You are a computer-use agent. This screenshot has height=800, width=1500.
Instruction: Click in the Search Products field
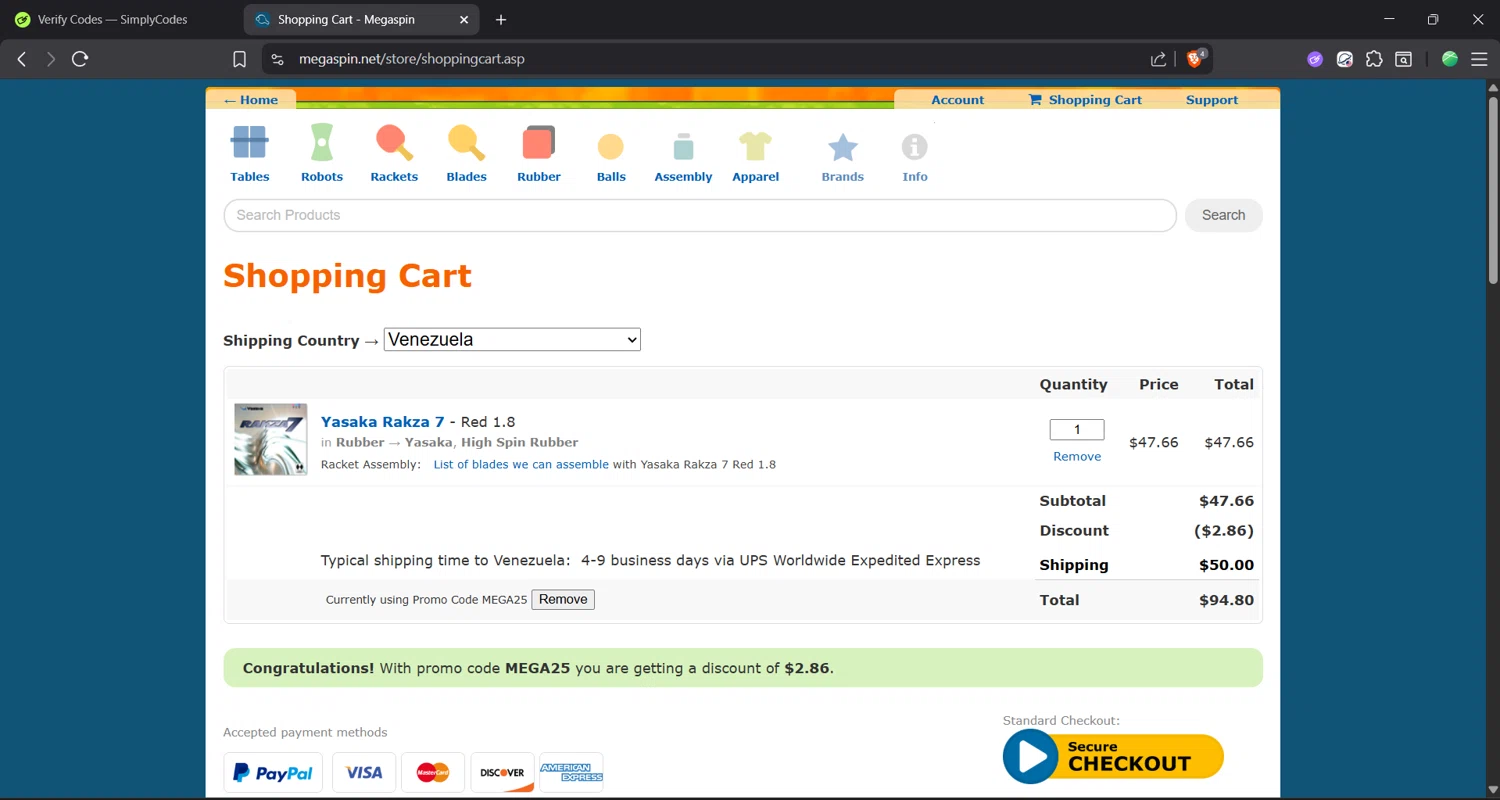[x=700, y=215]
